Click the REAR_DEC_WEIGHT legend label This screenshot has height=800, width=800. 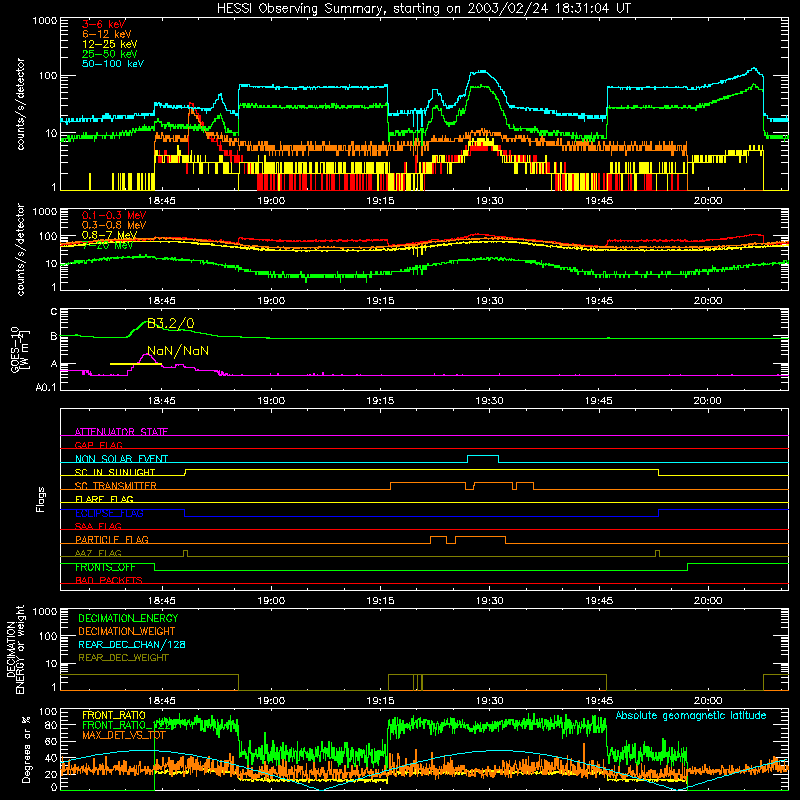(123, 658)
